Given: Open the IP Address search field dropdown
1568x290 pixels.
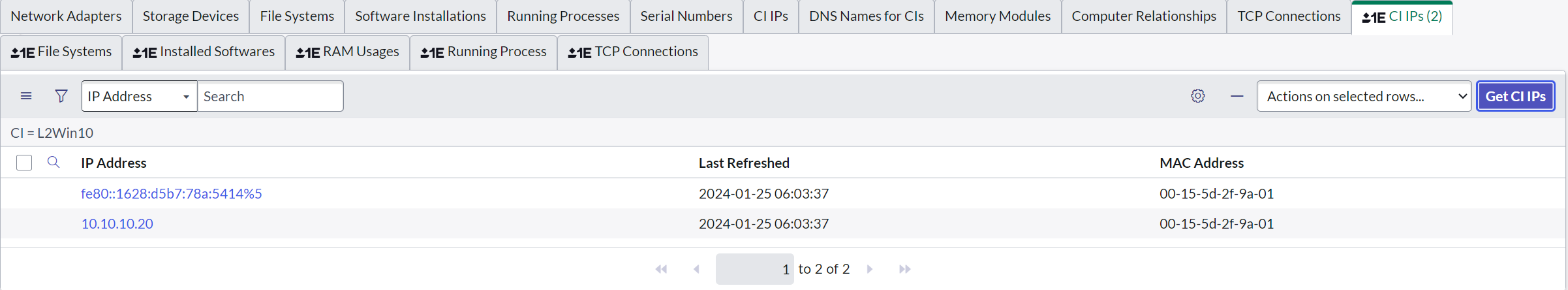Looking at the screenshot, I should 139,96.
